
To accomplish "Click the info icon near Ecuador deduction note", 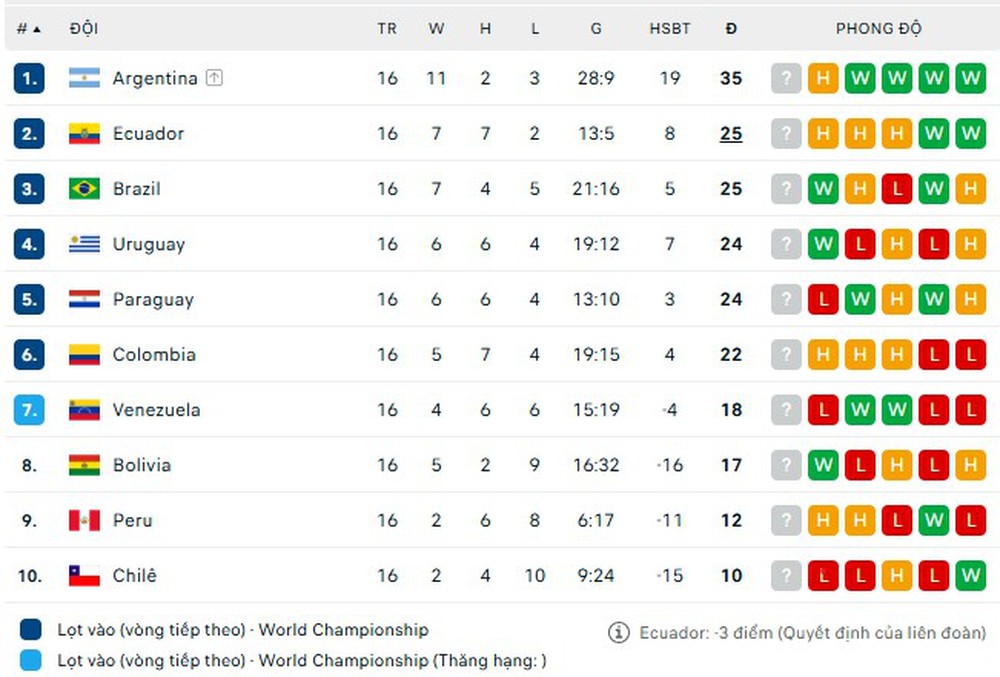I will 620,633.
